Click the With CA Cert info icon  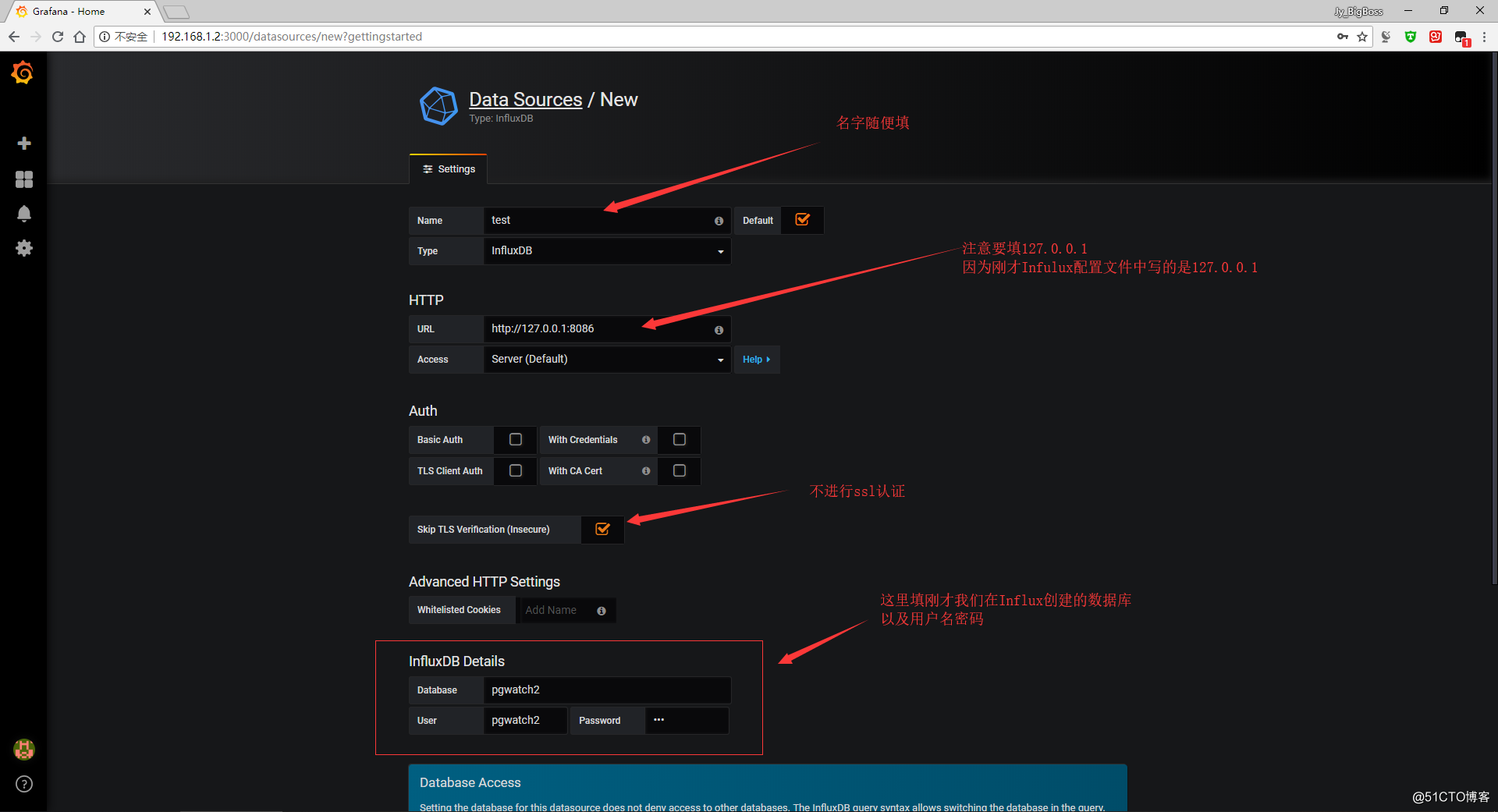tap(646, 471)
